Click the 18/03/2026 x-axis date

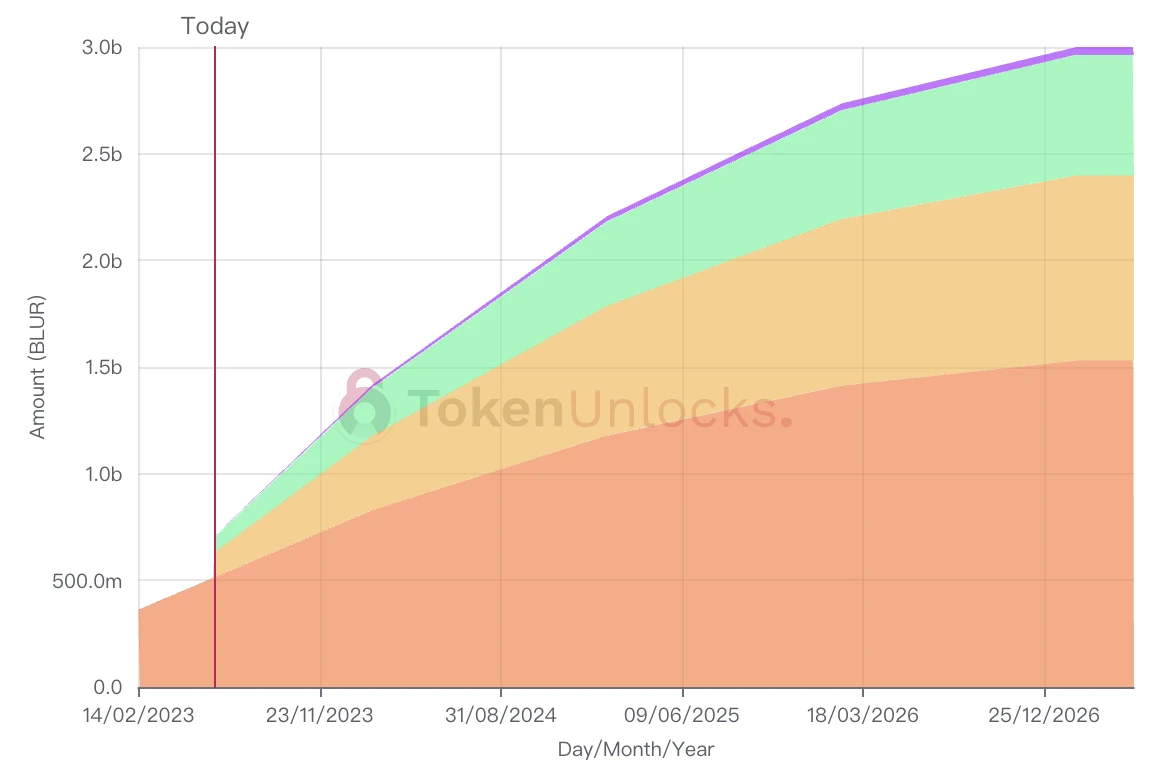pyautogui.click(x=863, y=715)
